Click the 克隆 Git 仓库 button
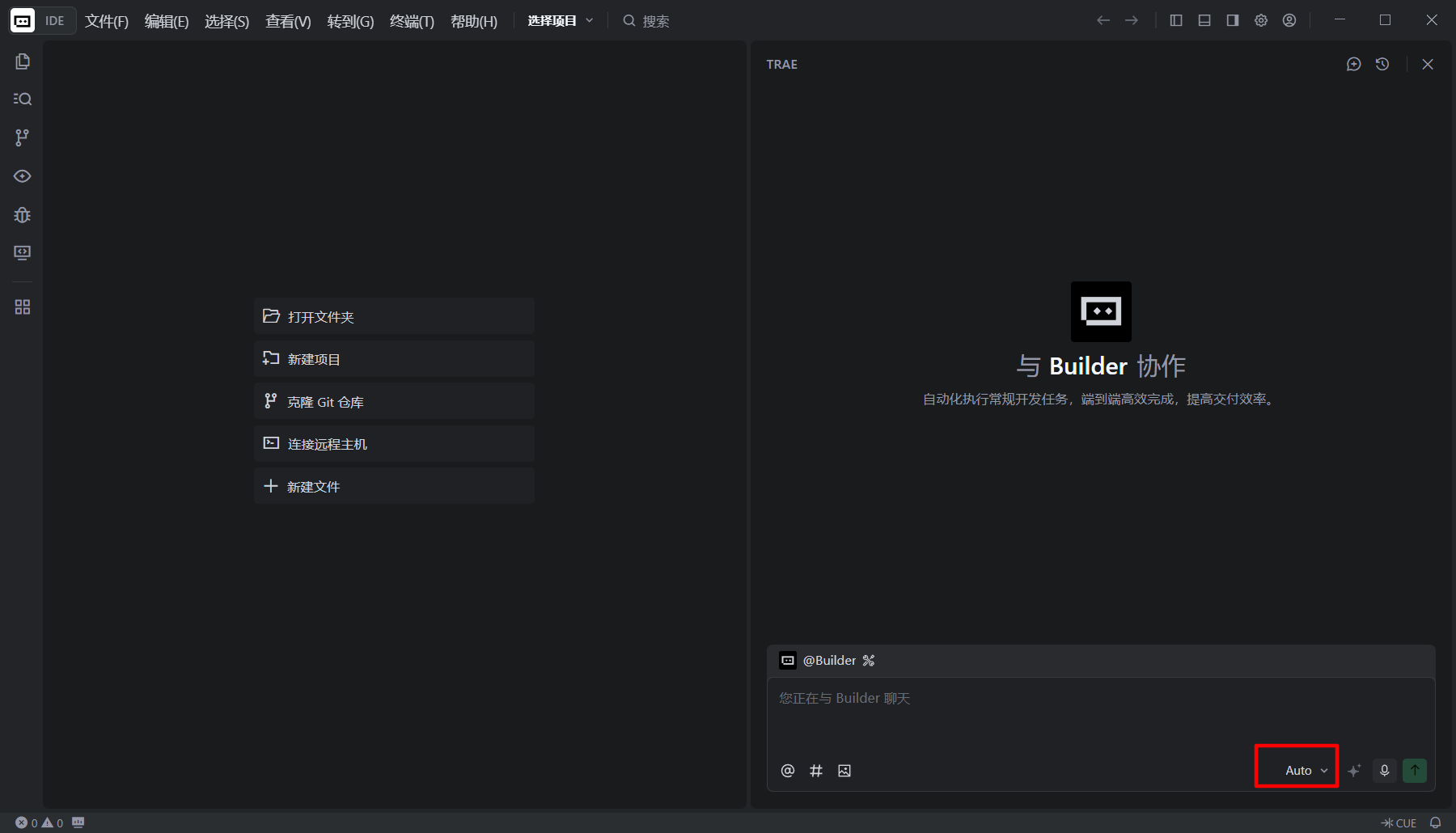The width and height of the screenshot is (1456, 833). tap(394, 401)
